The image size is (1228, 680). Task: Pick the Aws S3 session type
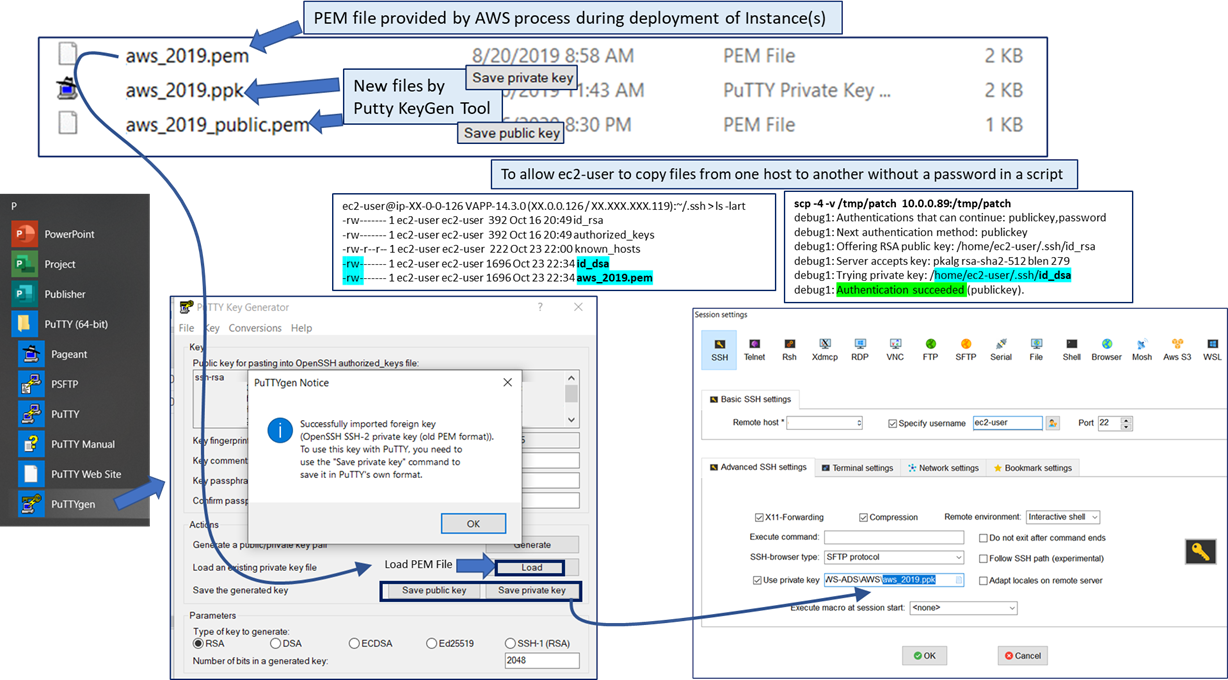(x=1177, y=348)
